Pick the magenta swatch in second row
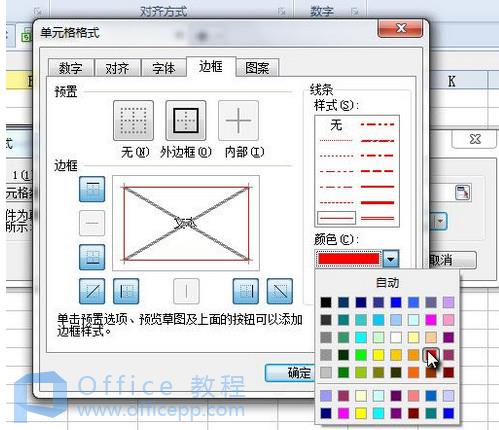499x430 pixels. point(431,320)
